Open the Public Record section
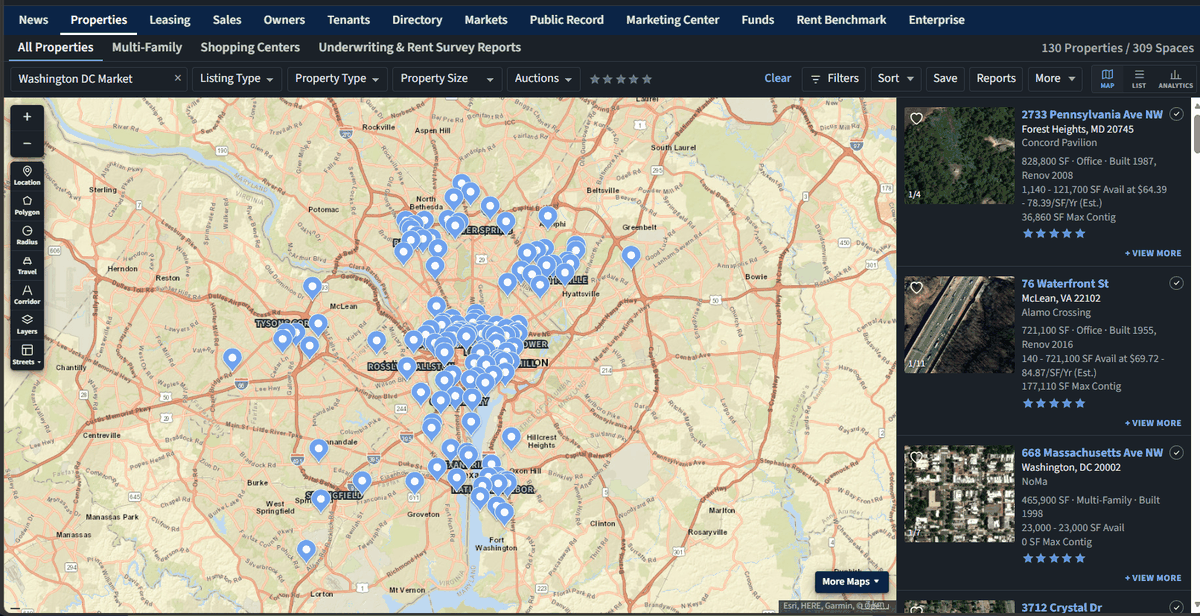 (x=567, y=20)
